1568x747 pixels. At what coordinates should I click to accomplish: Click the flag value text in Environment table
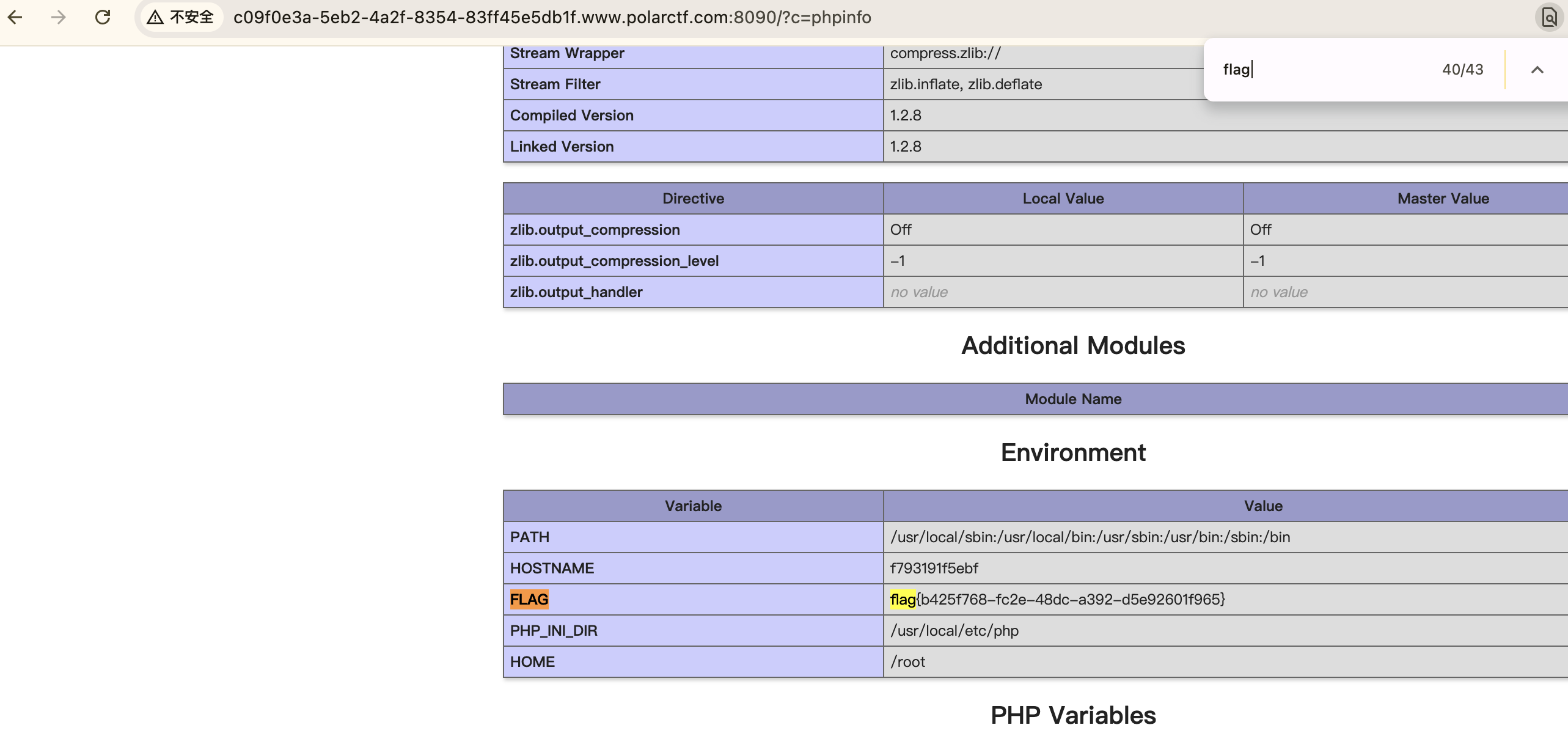[x=1058, y=599]
